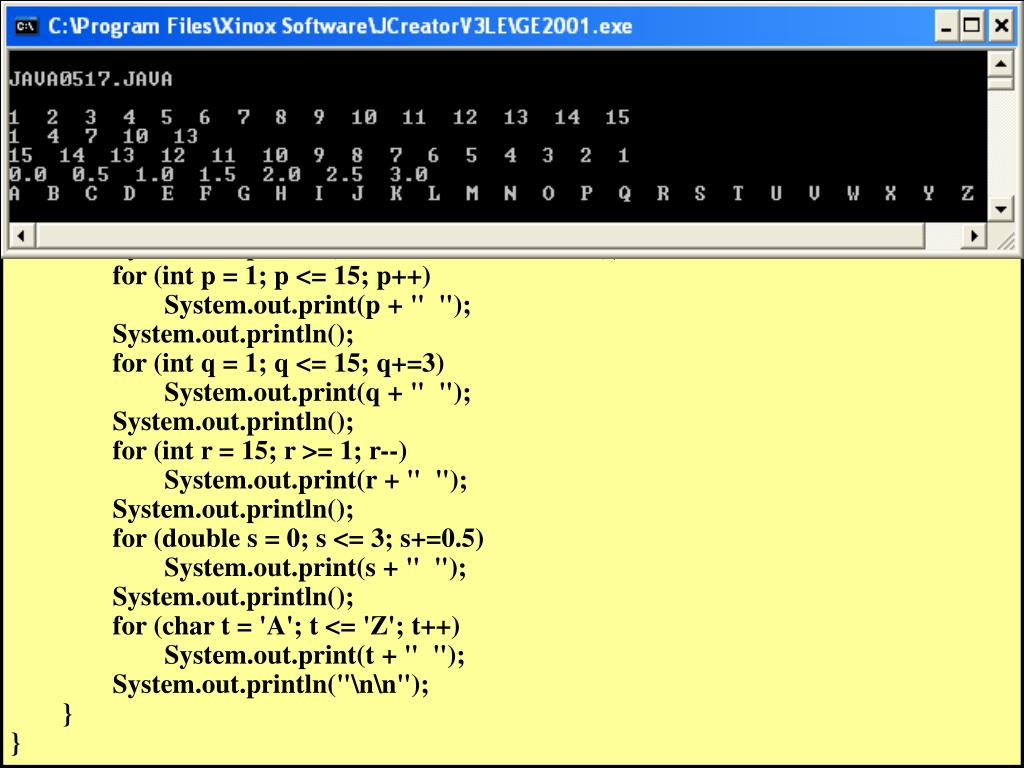Image resolution: width=1024 pixels, height=768 pixels.
Task: Click the horizontal scrollbar left arrow
Action: click(x=21, y=235)
